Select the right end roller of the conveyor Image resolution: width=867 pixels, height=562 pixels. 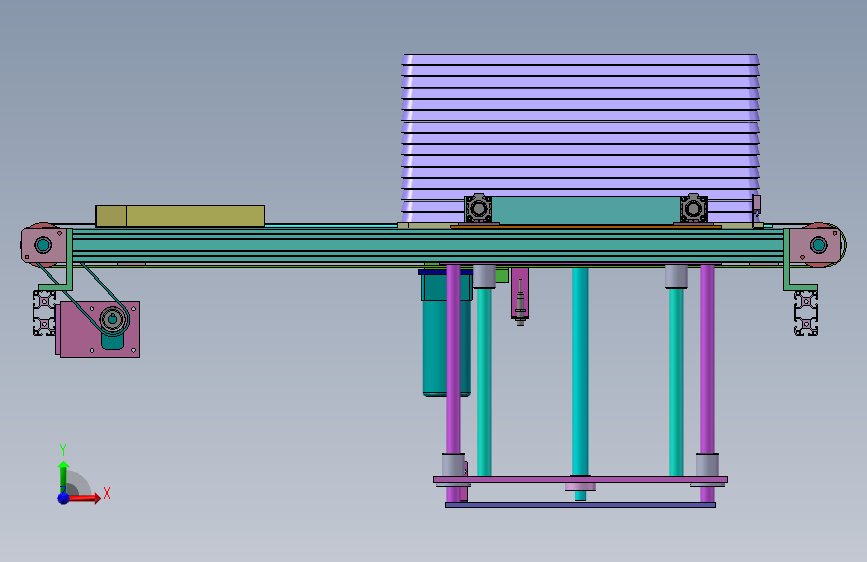821,244
